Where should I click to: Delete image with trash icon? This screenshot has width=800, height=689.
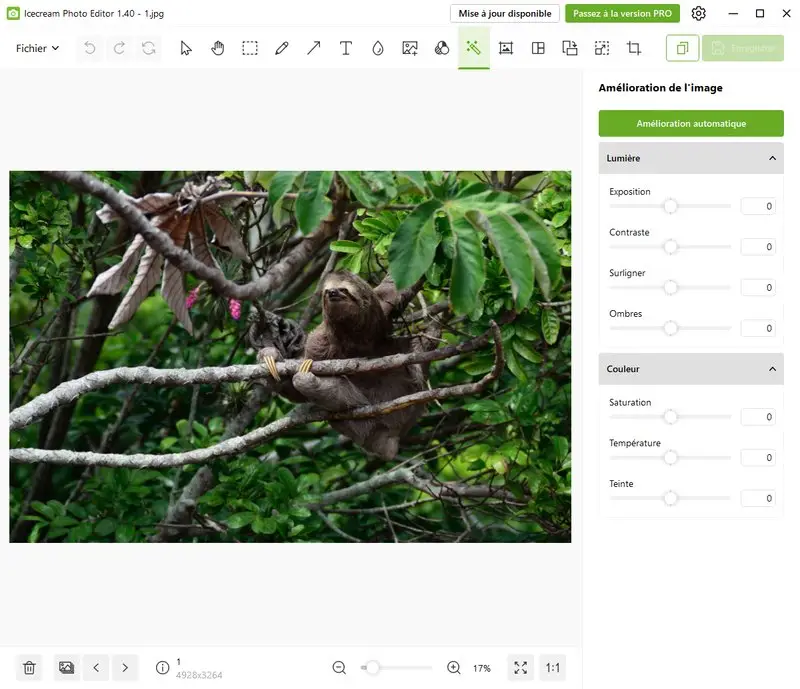pos(30,668)
